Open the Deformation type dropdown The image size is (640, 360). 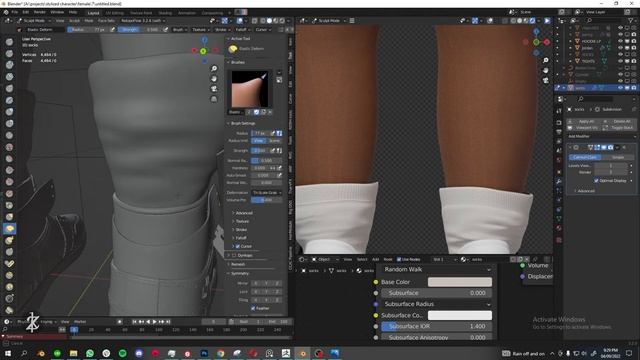[x=267, y=192]
